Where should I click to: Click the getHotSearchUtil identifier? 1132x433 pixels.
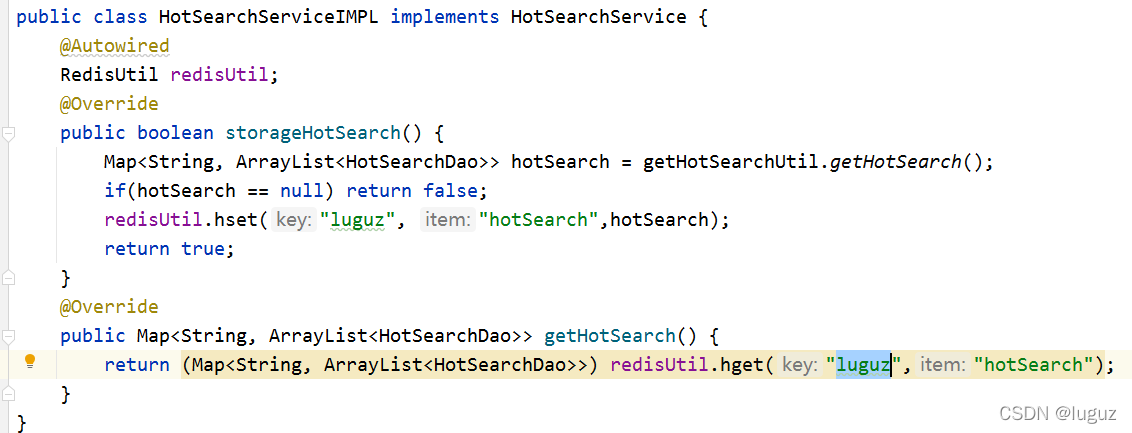pos(731,162)
